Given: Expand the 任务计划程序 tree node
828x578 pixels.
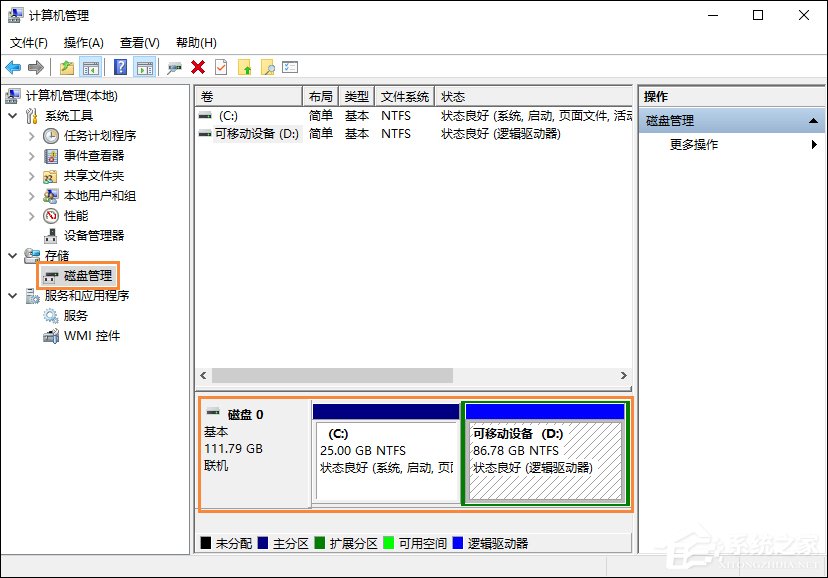Looking at the screenshot, I should [x=31, y=135].
